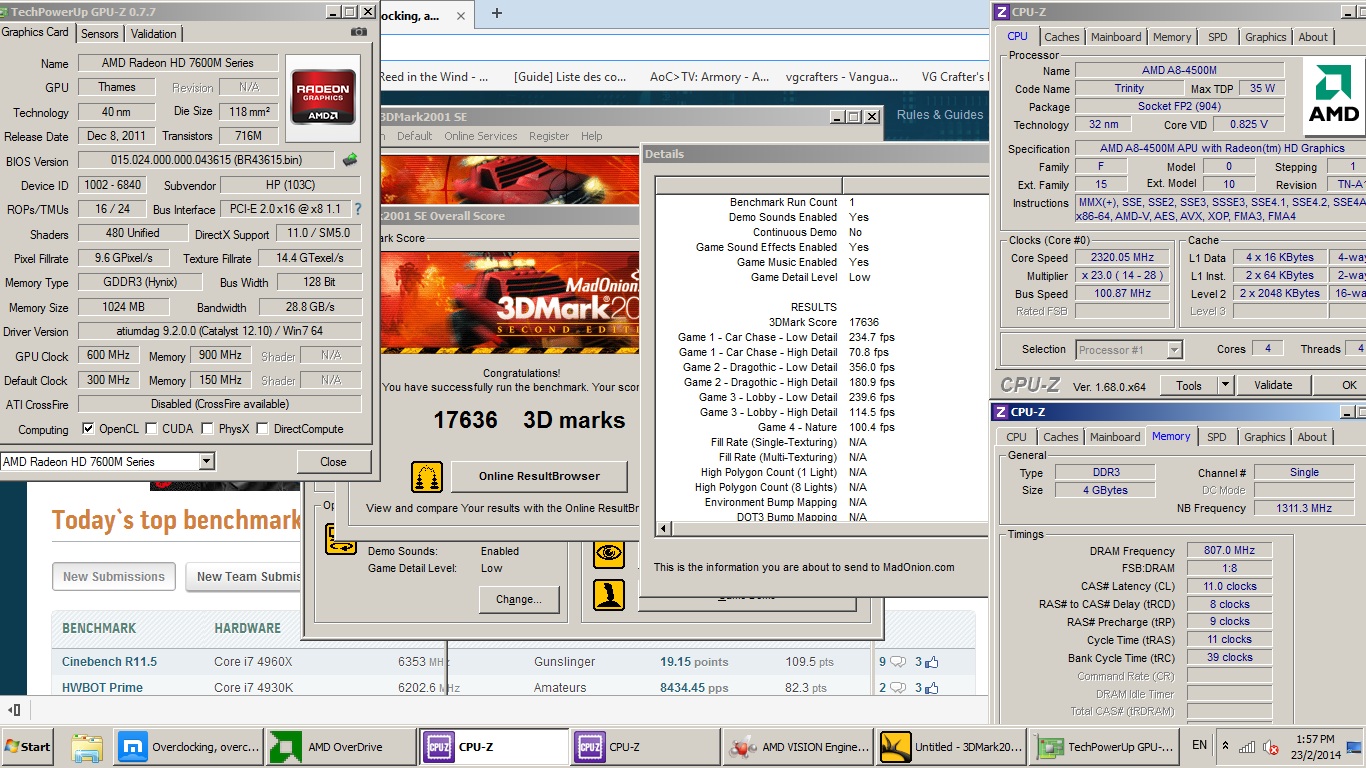
Task: Toggle the CUDA checkbox
Action: pyautogui.click(x=151, y=429)
